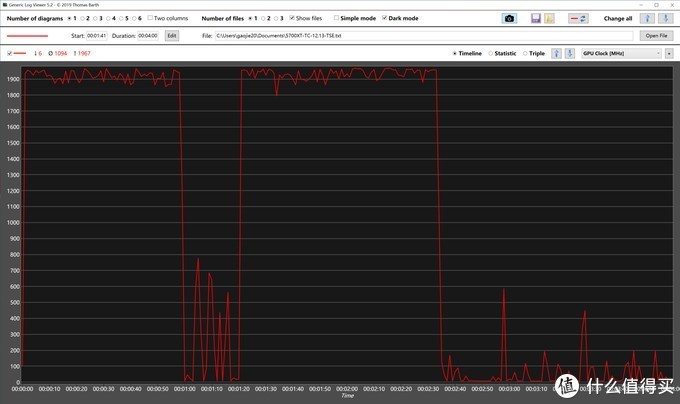680x404 pixels.
Task: Click the 00:00:00 time axis label
Action: [22, 389]
